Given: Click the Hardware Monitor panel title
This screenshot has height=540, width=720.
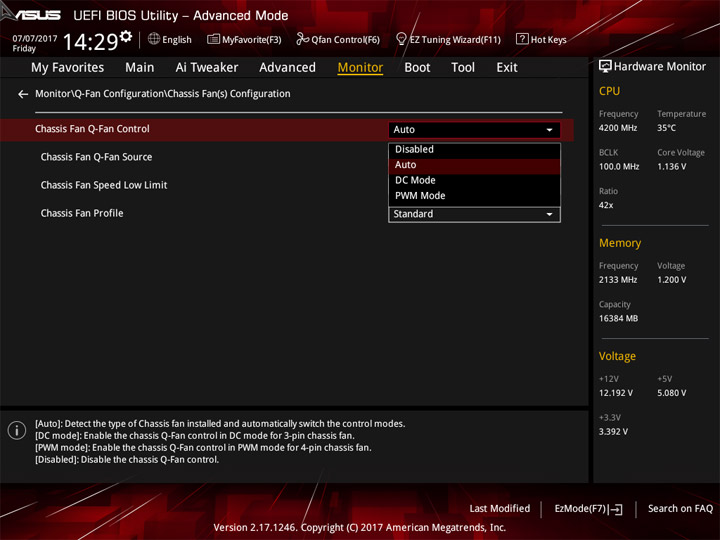Looking at the screenshot, I should 660,67.
